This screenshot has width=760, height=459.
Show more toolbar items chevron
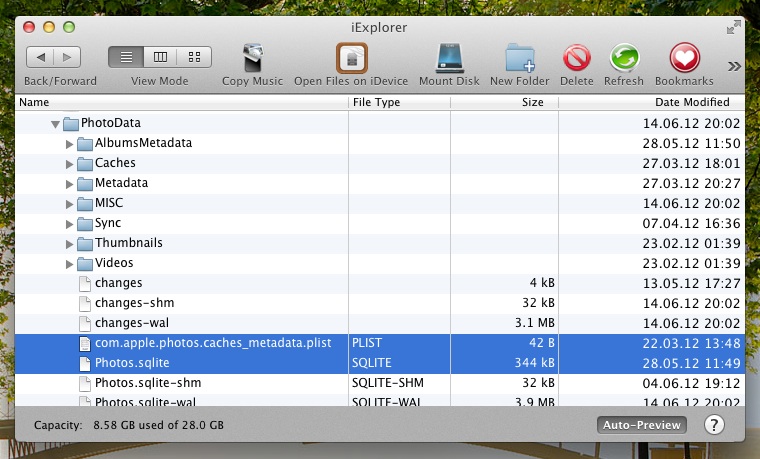tap(734, 66)
